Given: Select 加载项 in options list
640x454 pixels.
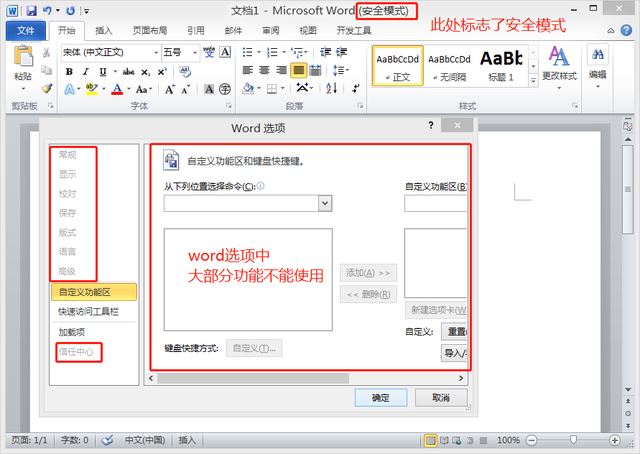Looking at the screenshot, I should click(94, 332).
